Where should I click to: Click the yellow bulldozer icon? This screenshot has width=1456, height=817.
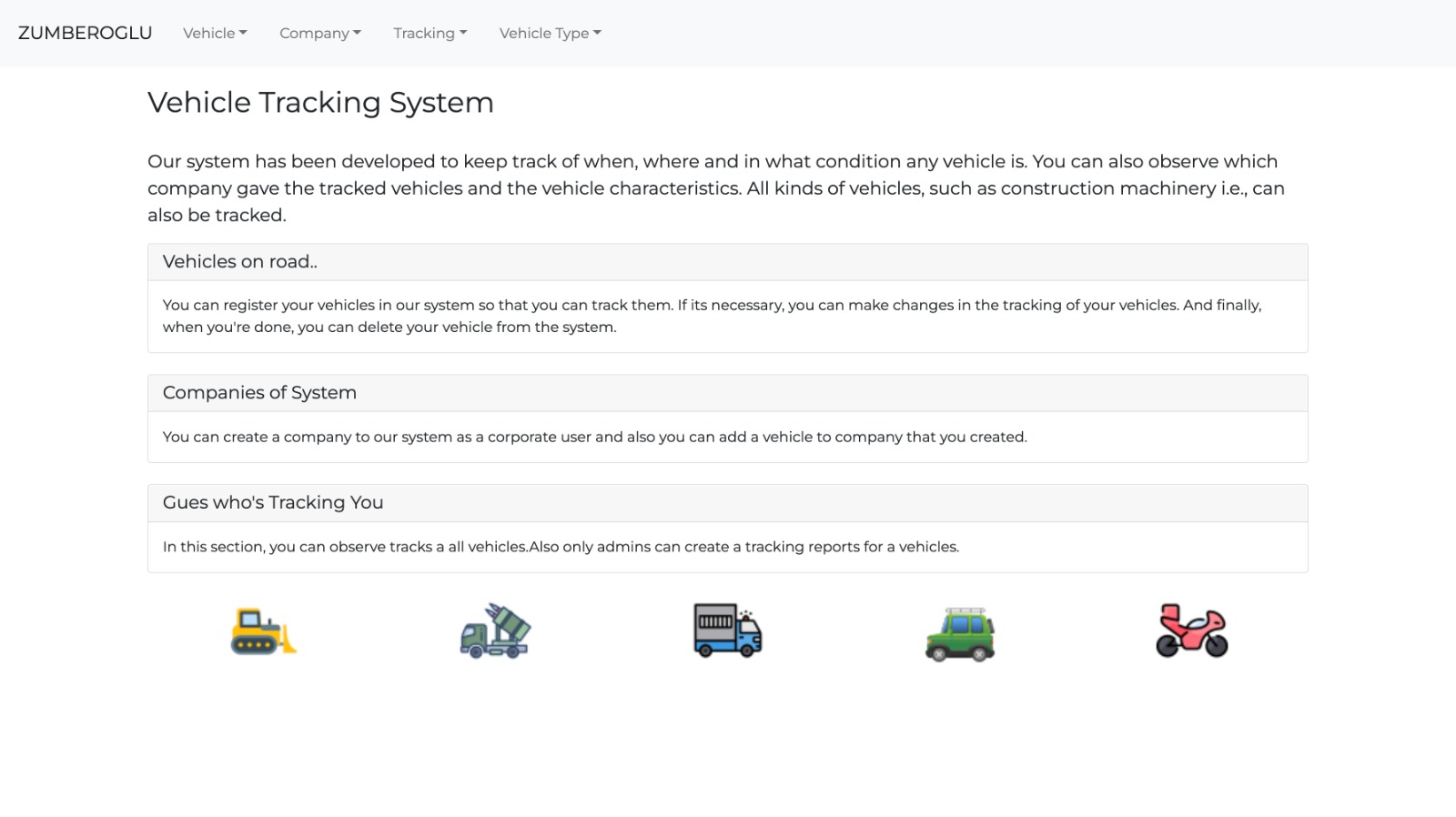point(264,631)
